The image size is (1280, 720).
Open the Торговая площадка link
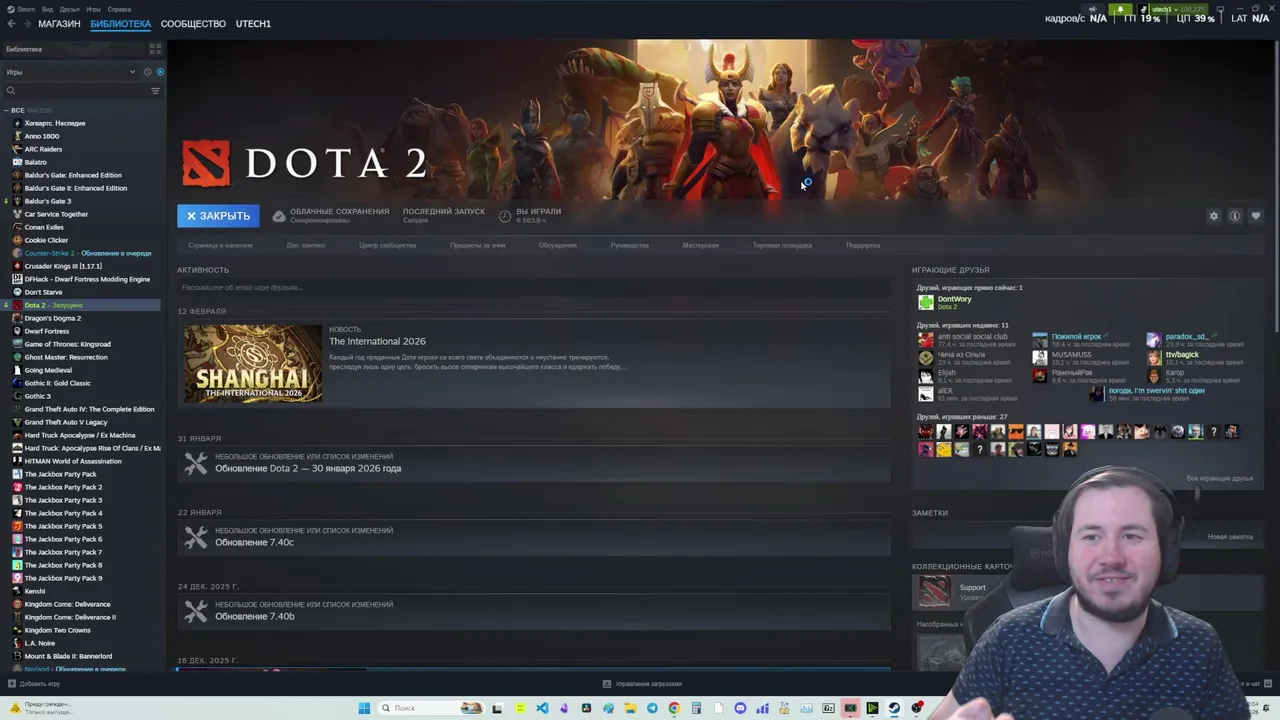coord(782,245)
